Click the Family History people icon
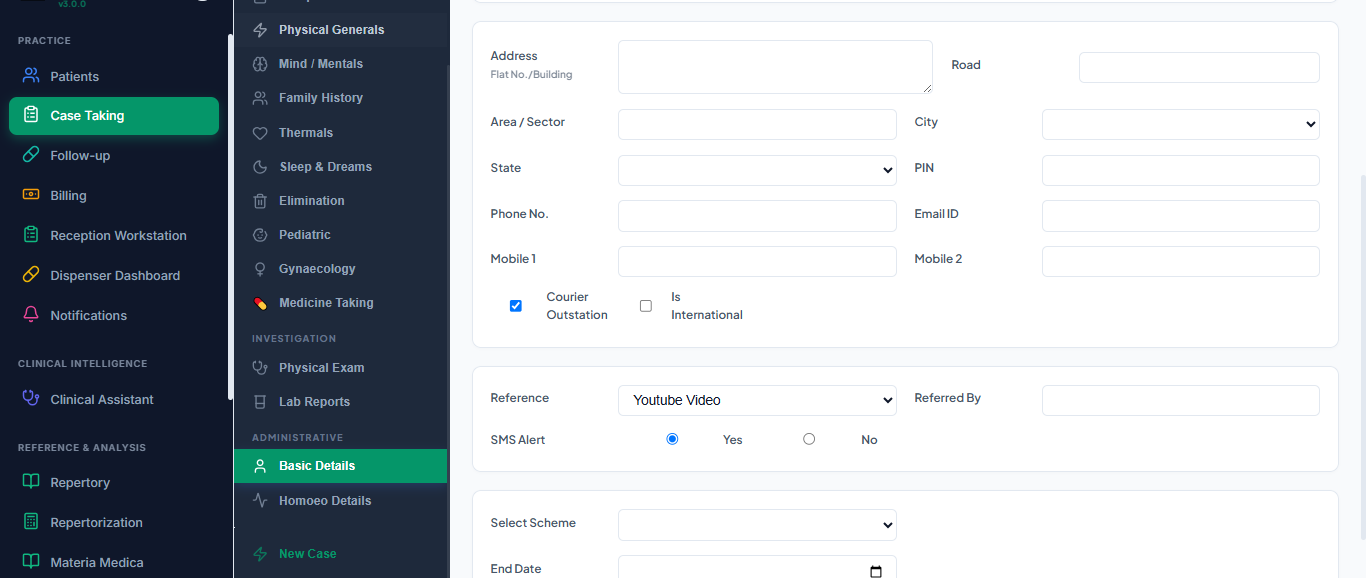This screenshot has width=1366, height=578. point(260,98)
